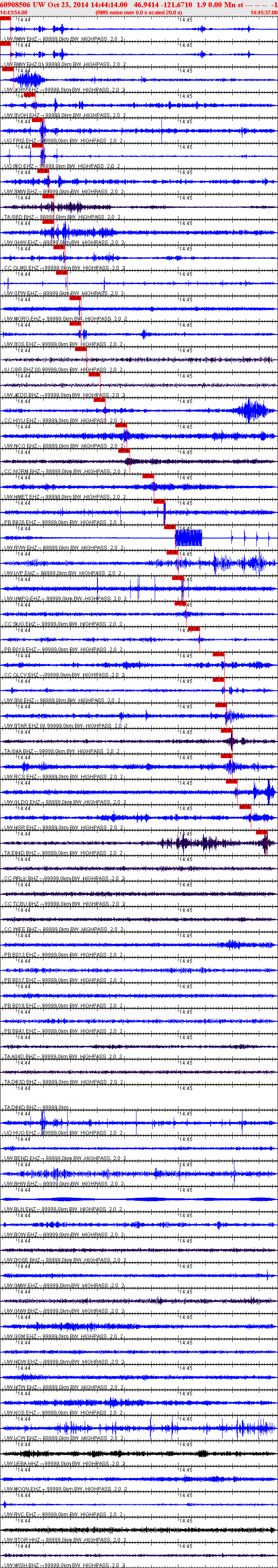
Task: Select the UW GMW EHZ station label
Action: pyautogui.click(x=64, y=1286)
